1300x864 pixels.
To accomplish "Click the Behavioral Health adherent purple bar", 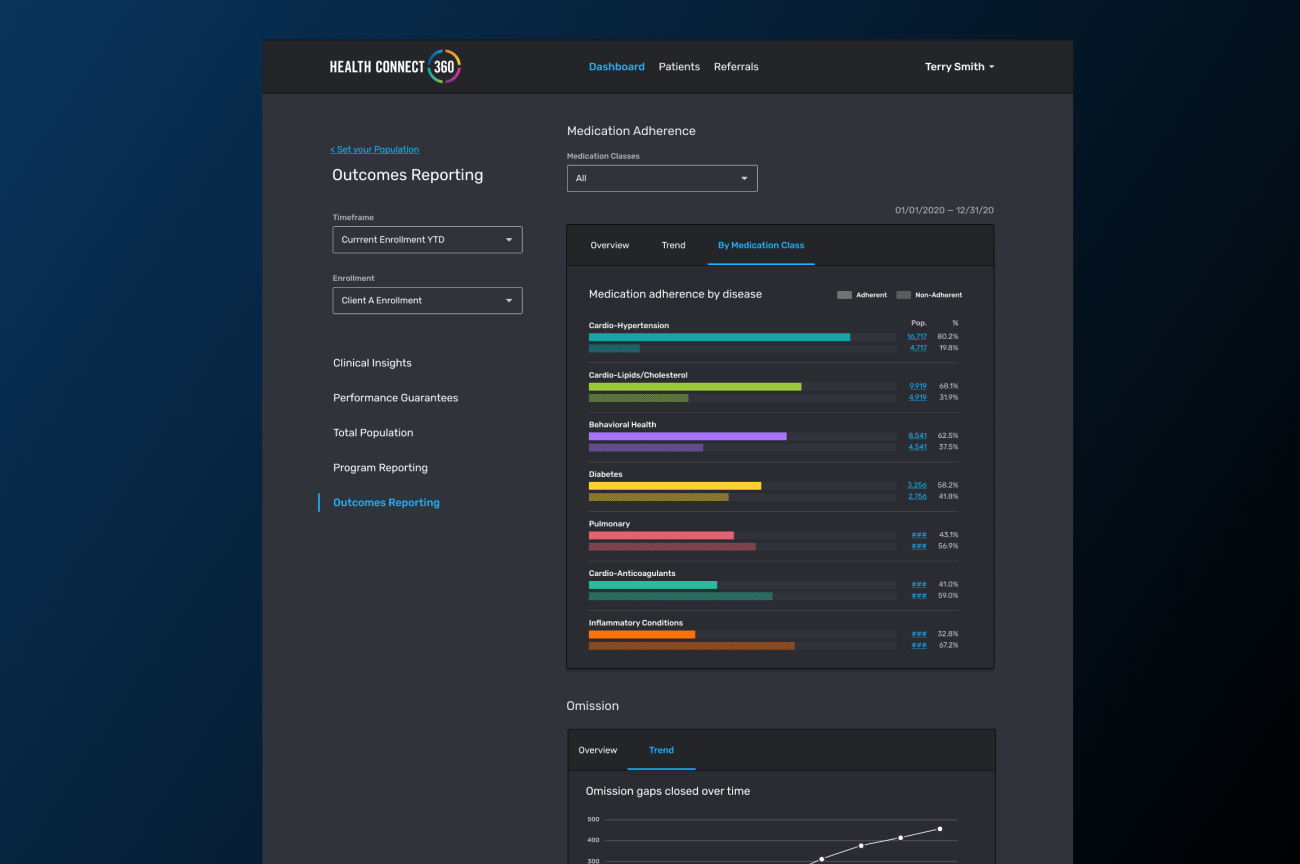I will (x=688, y=436).
